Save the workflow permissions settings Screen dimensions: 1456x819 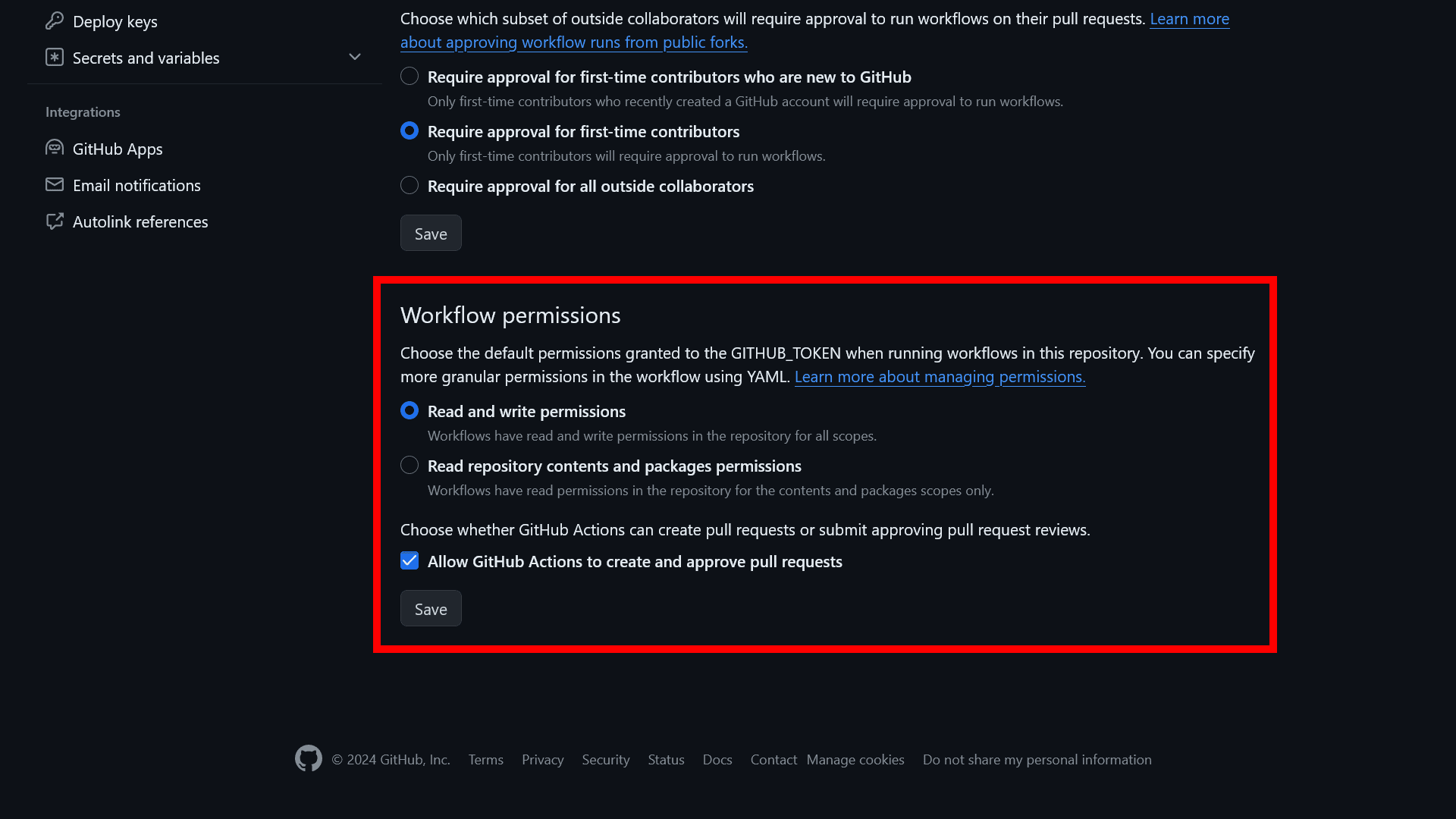[x=431, y=608]
